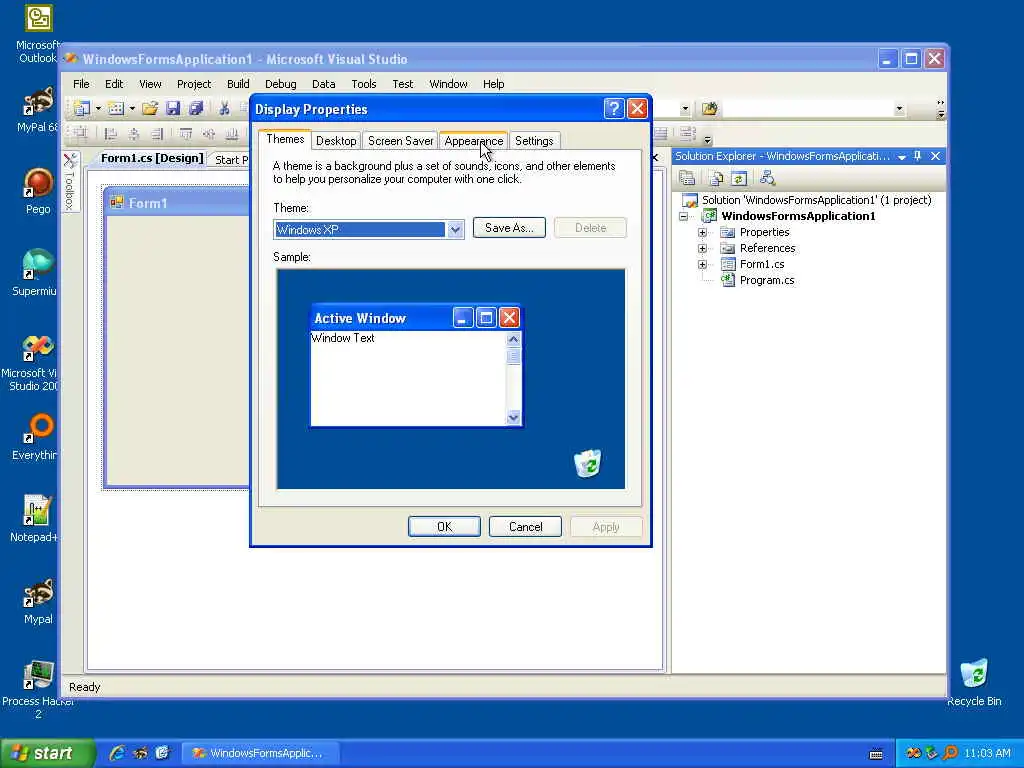1024x768 pixels.
Task: Click Internet Explorer quick launch icon
Action: click(x=118, y=753)
